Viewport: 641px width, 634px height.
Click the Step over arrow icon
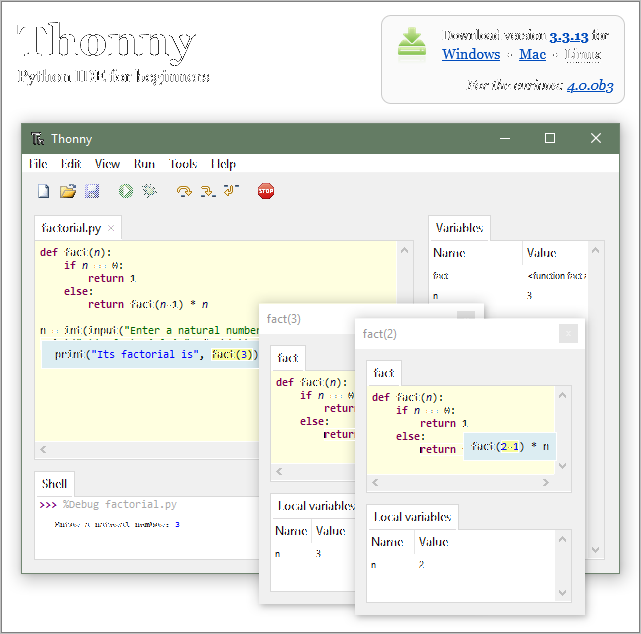[x=184, y=191]
